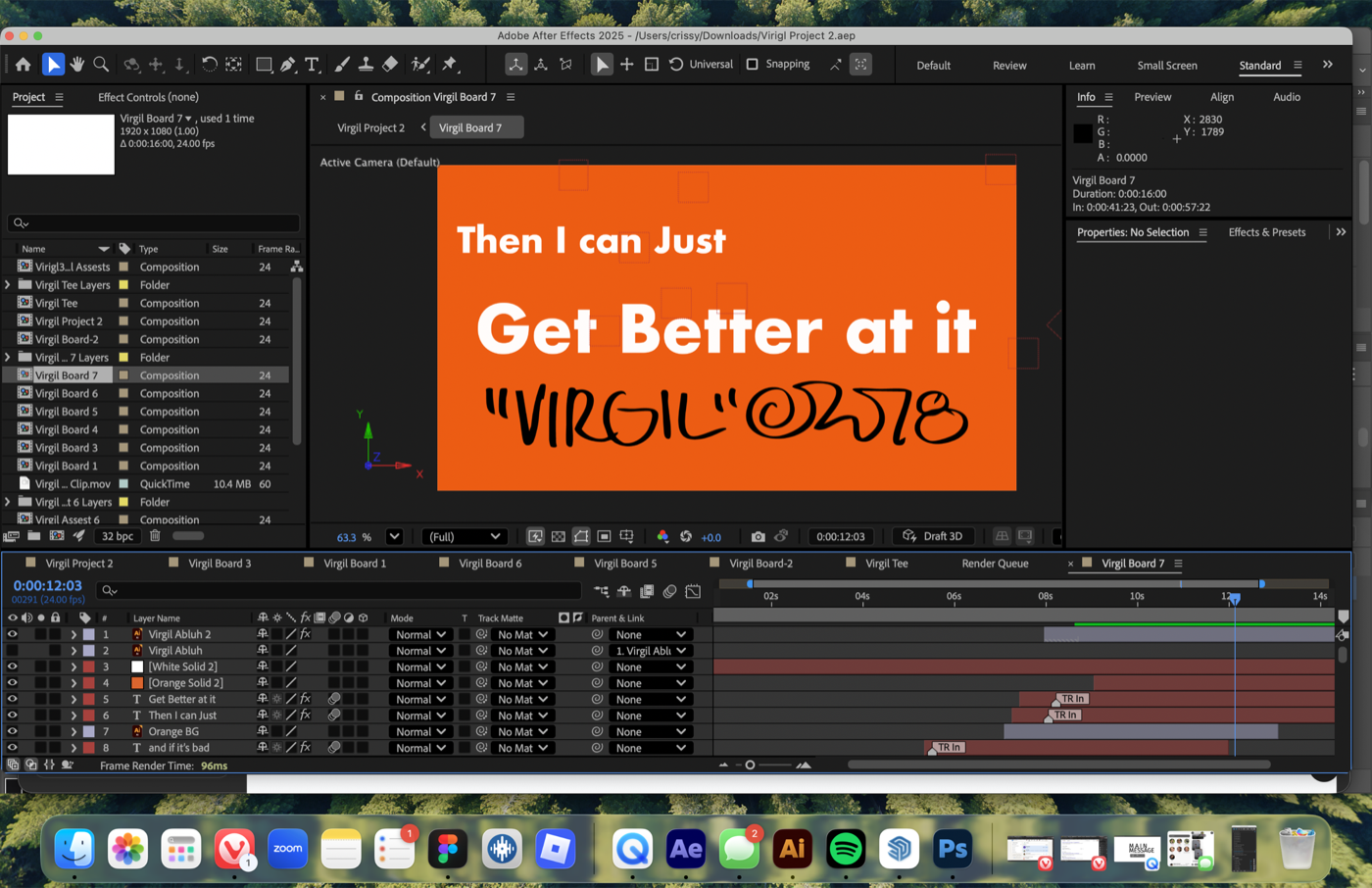Image resolution: width=1372 pixels, height=888 pixels.
Task: Open the viewer resolution dropdown showing Full
Action: pos(465,536)
